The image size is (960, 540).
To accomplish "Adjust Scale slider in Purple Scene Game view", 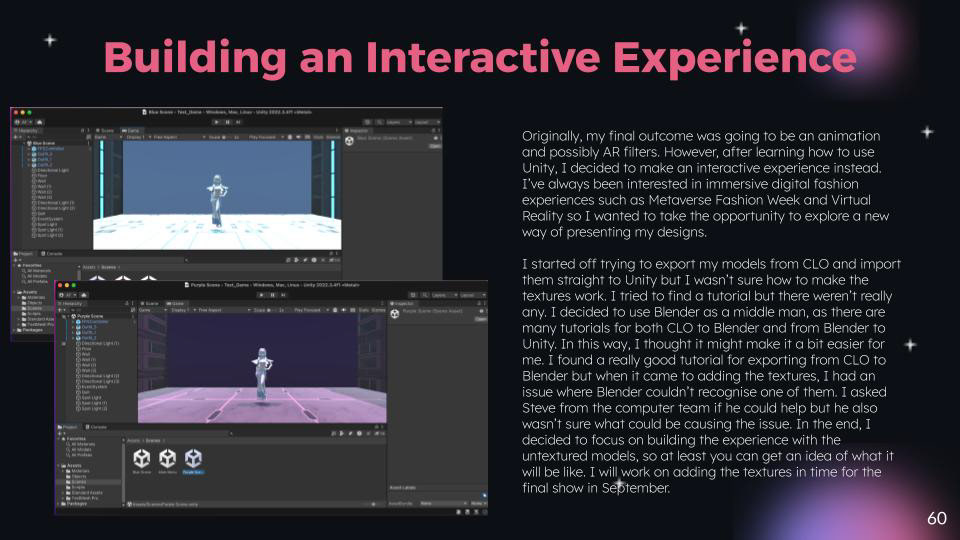I will pyautogui.click(x=271, y=310).
